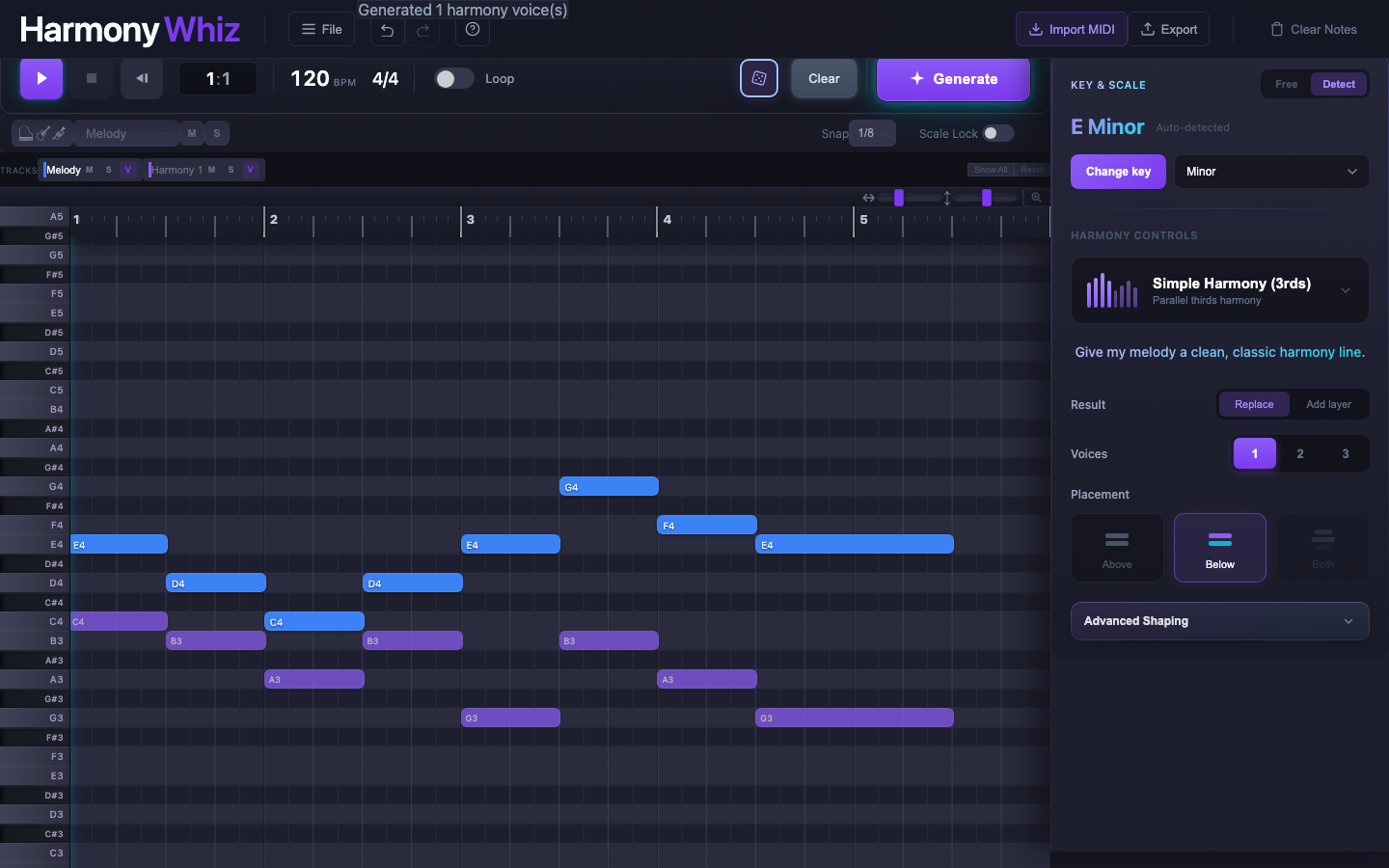Viewport: 1389px width, 868px height.
Task: Select the F4 melody note block
Action: (x=707, y=525)
